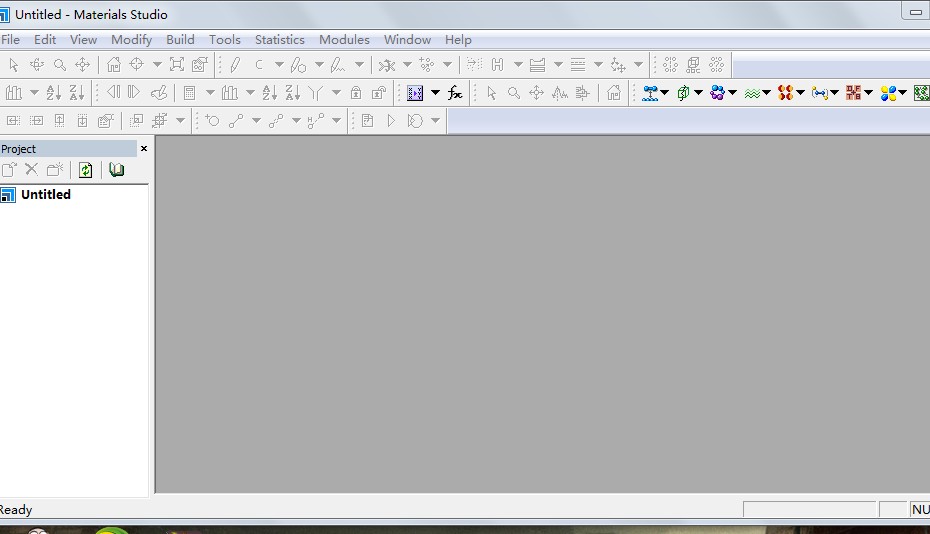Click the chart spectrum peaks icon
This screenshot has height=534, width=930.
(559, 93)
